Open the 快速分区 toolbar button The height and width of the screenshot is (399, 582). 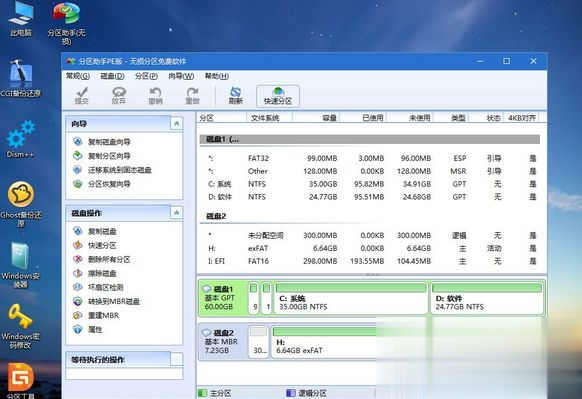278,96
